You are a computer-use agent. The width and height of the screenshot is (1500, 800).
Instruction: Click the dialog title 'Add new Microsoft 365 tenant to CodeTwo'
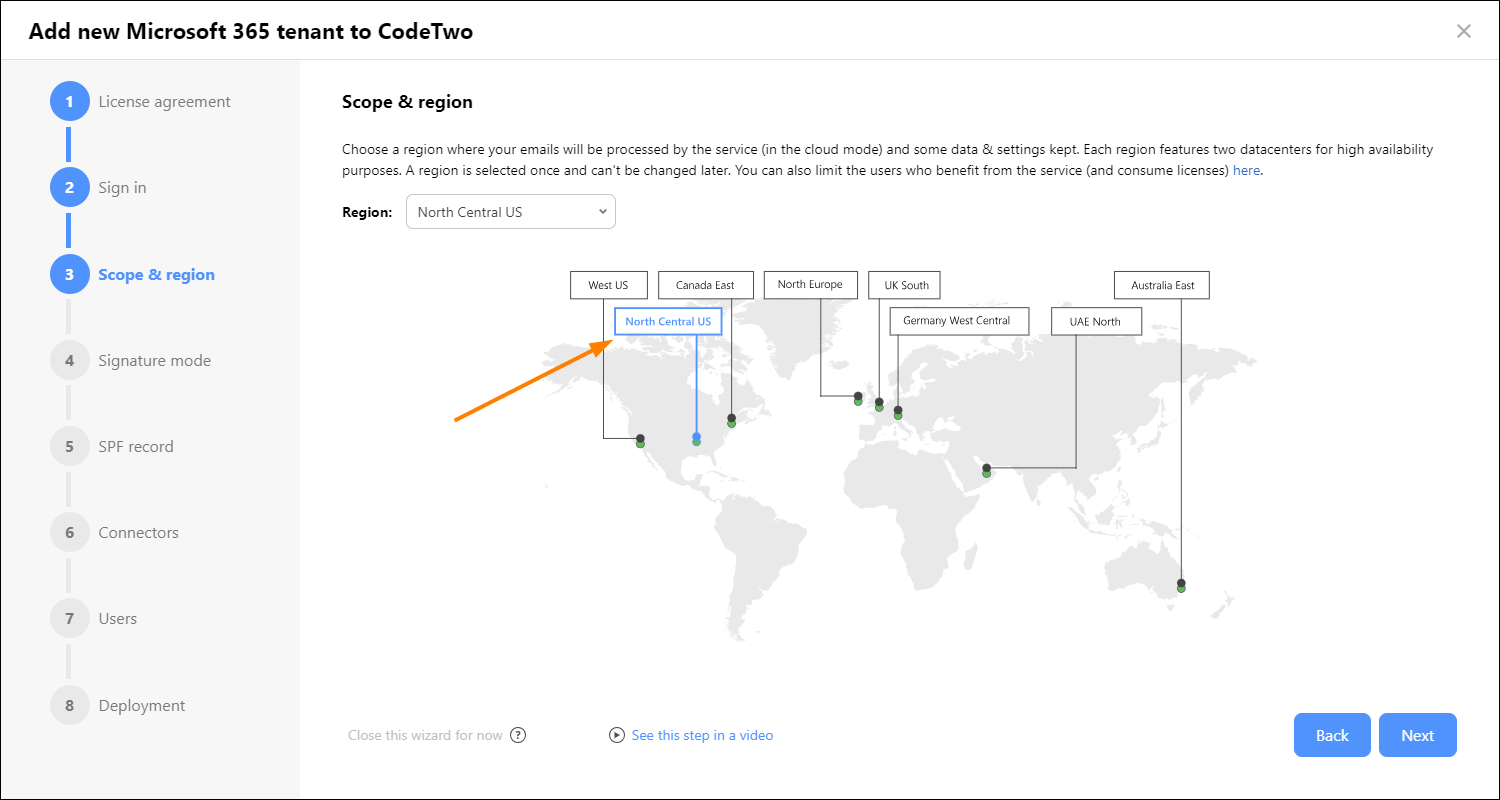(x=251, y=31)
